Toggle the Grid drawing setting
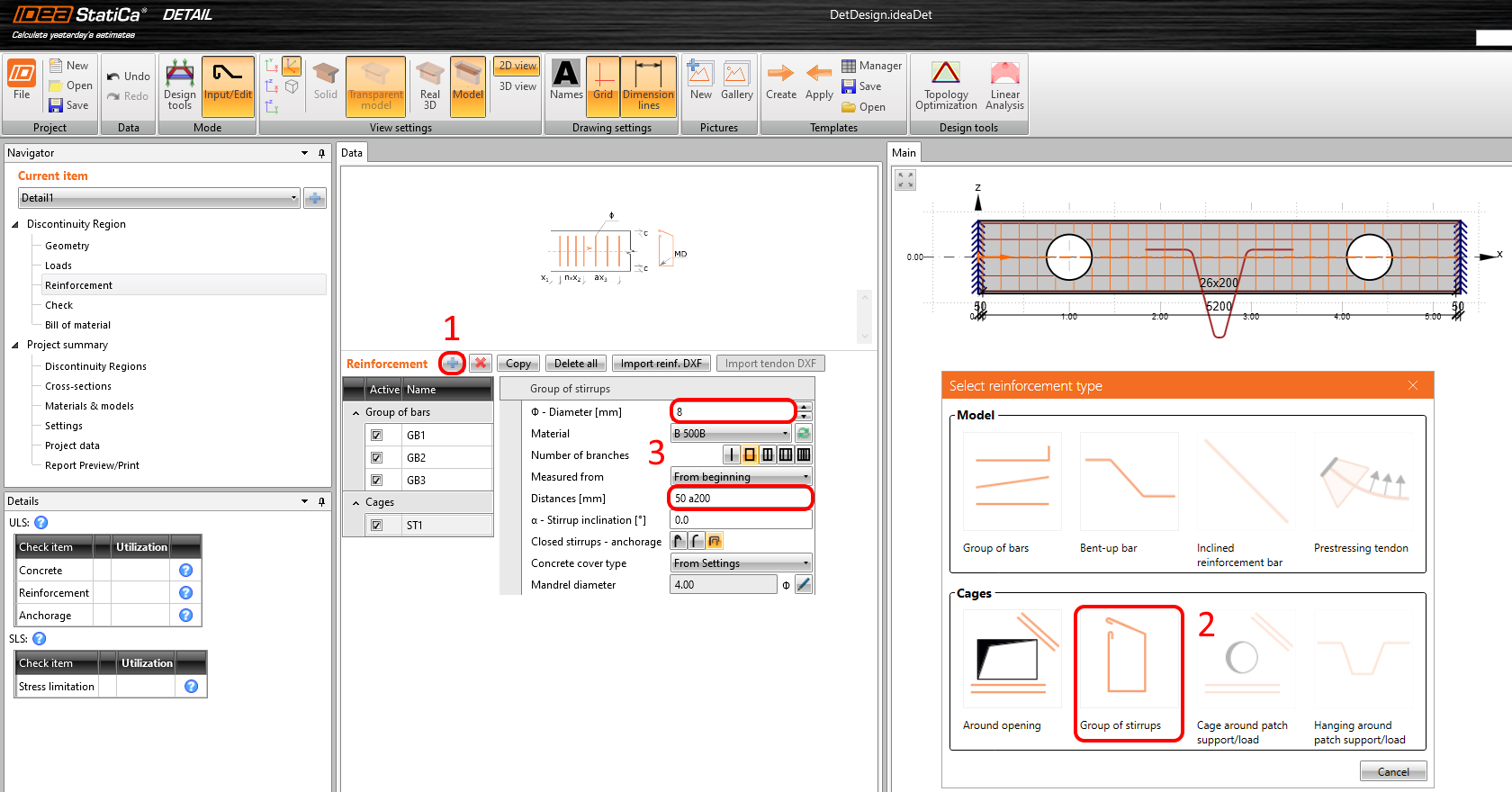Image resolution: width=1512 pixels, height=792 pixels. click(x=602, y=85)
